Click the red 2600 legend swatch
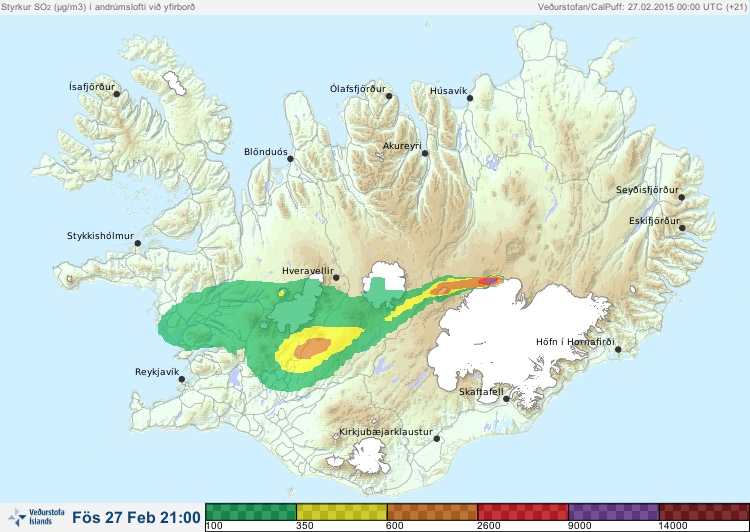Viewport: 750px width, 532px height. [x=523, y=512]
